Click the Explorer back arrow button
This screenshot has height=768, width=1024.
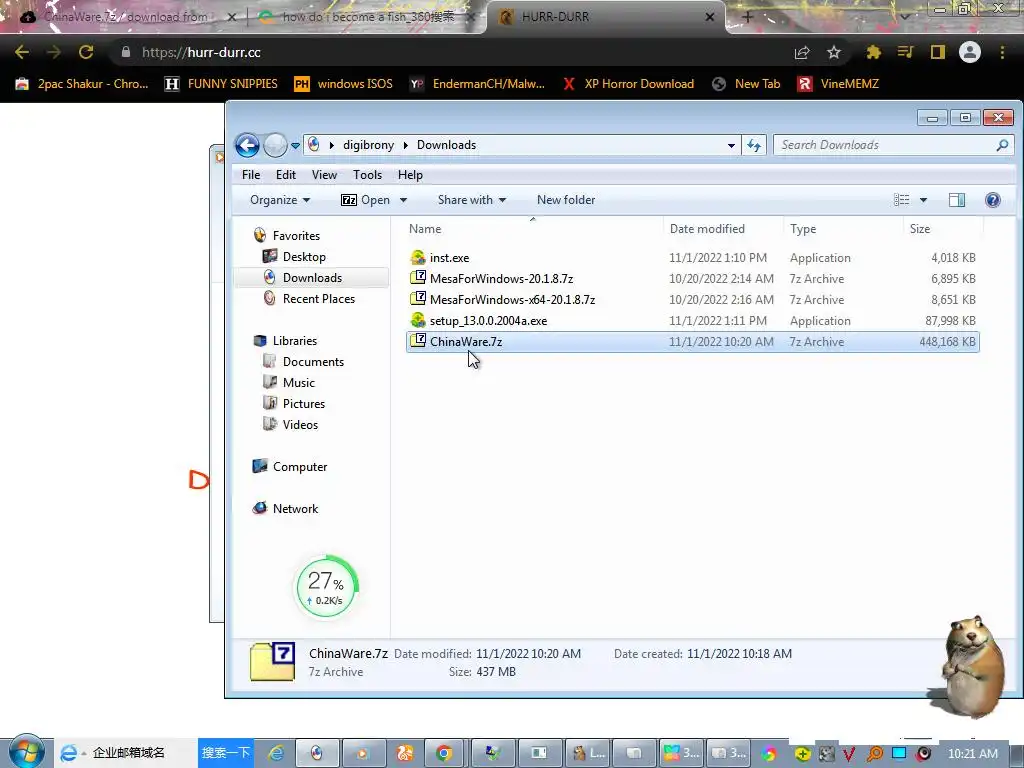(248, 145)
